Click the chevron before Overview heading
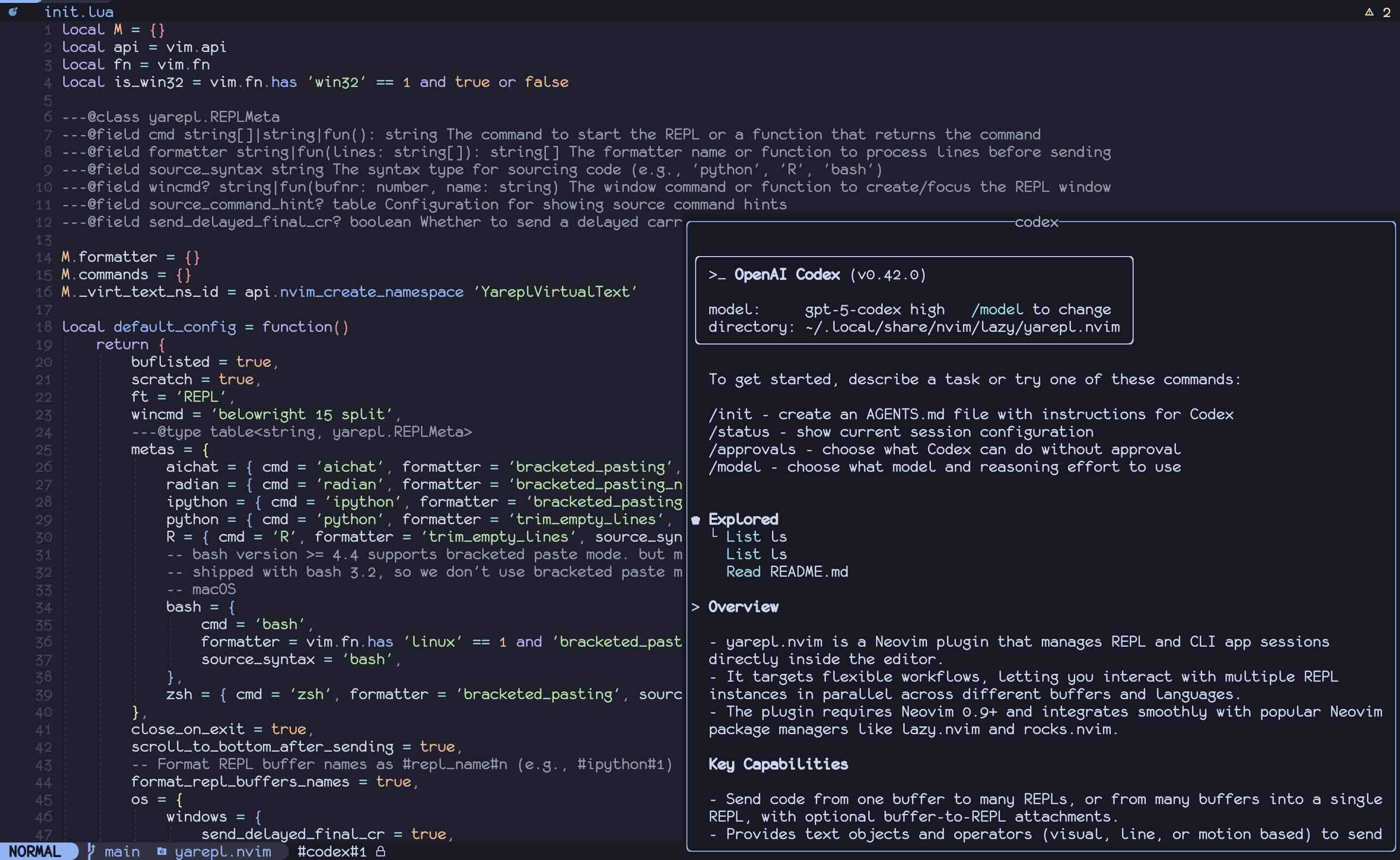Screen dimensions: 1400x860 coord(695,607)
